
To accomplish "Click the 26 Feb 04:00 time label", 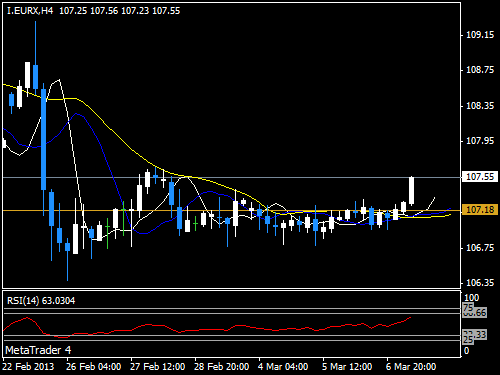I will tap(93, 367).
